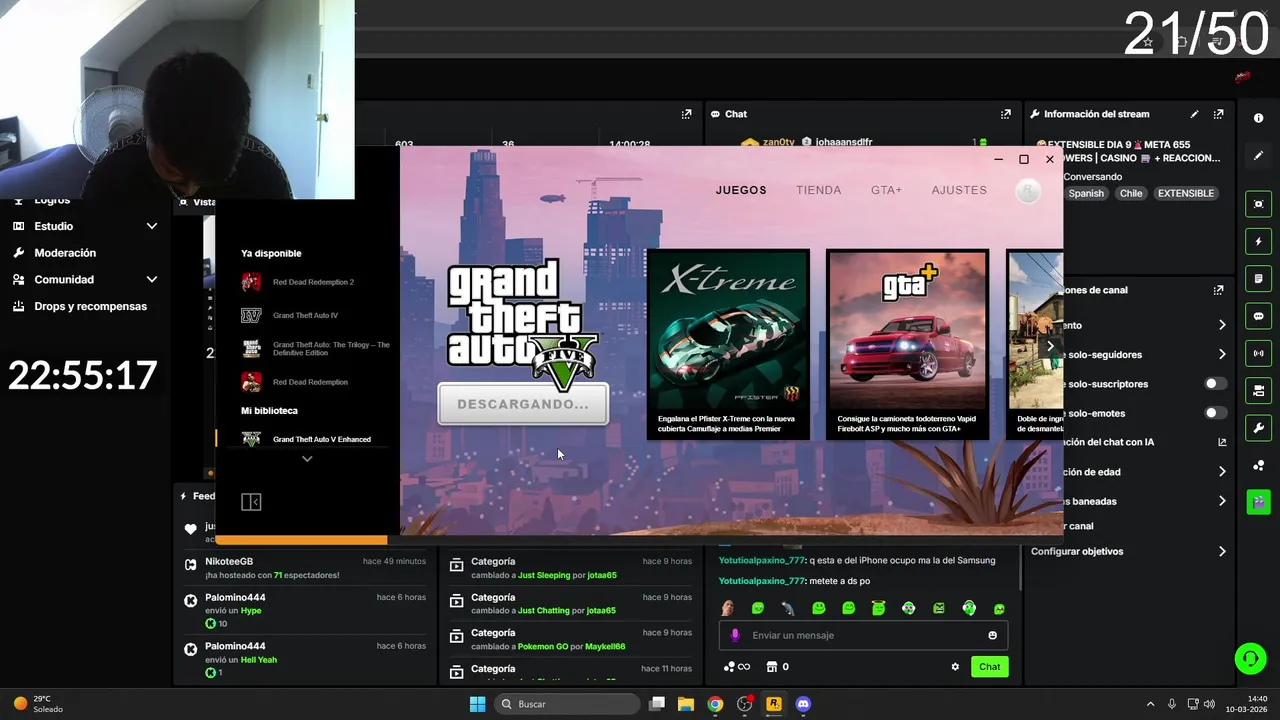Click the pencil icon in right toolbar
This screenshot has height=720, width=1280.
pos(1258,156)
